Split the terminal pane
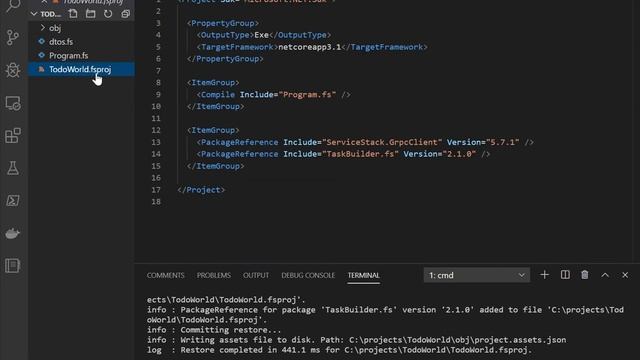This screenshot has width=640, height=360. pyautogui.click(x=565, y=275)
